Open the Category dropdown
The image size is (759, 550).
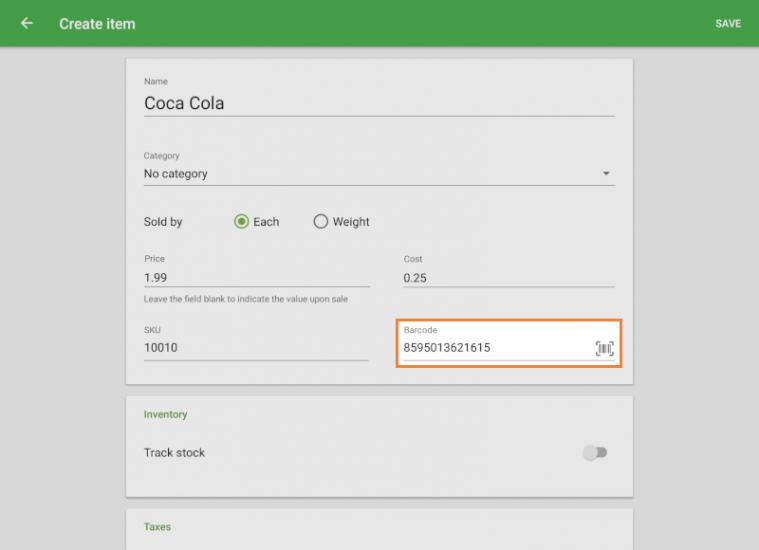point(379,173)
